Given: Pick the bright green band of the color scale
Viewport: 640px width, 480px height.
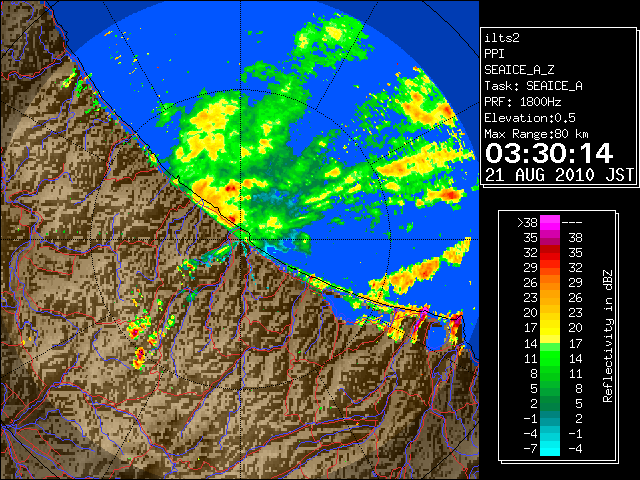Looking at the screenshot, I should point(550,357).
